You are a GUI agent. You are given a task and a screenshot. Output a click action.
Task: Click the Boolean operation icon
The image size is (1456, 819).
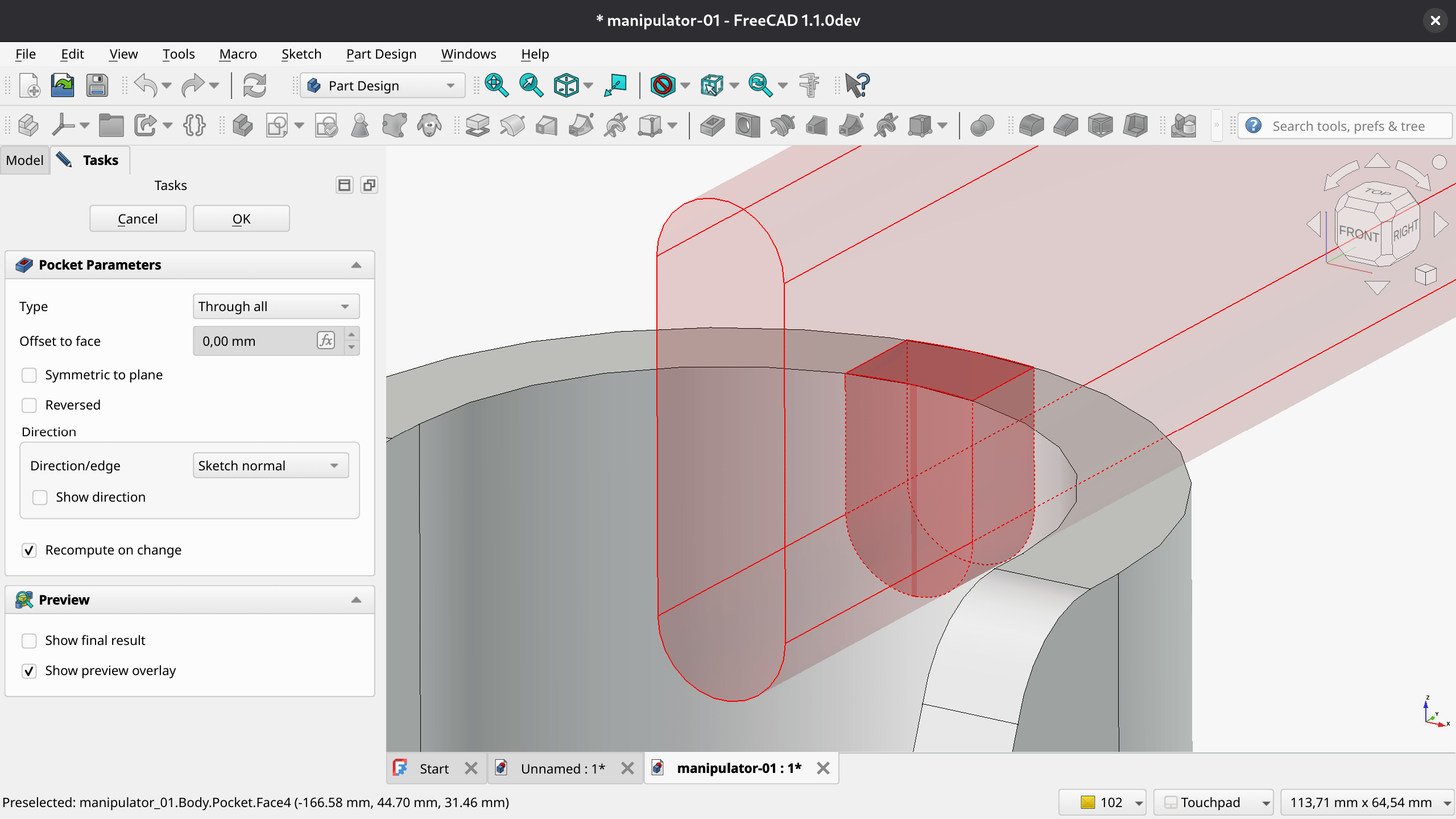(982, 126)
